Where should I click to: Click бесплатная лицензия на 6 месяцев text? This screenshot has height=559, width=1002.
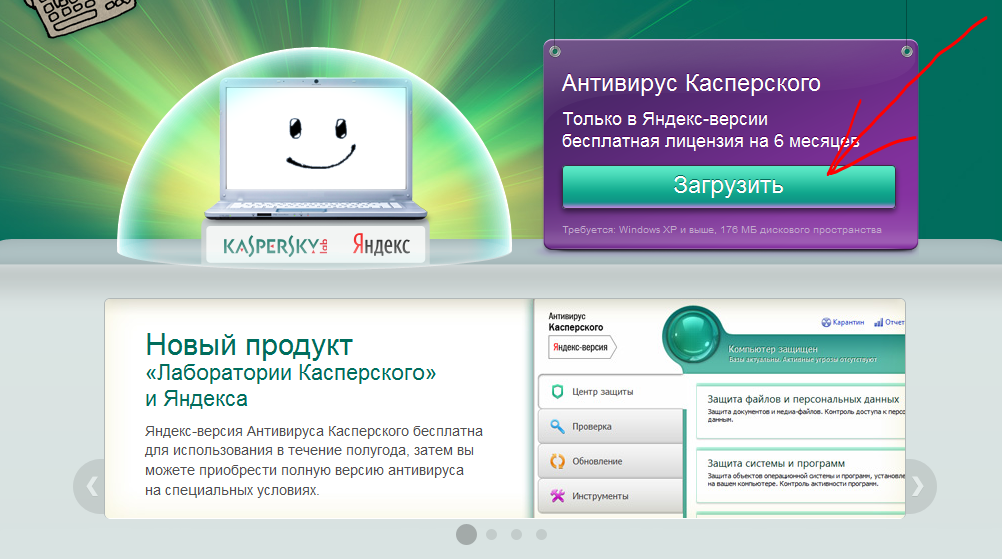pyautogui.click(x=711, y=141)
